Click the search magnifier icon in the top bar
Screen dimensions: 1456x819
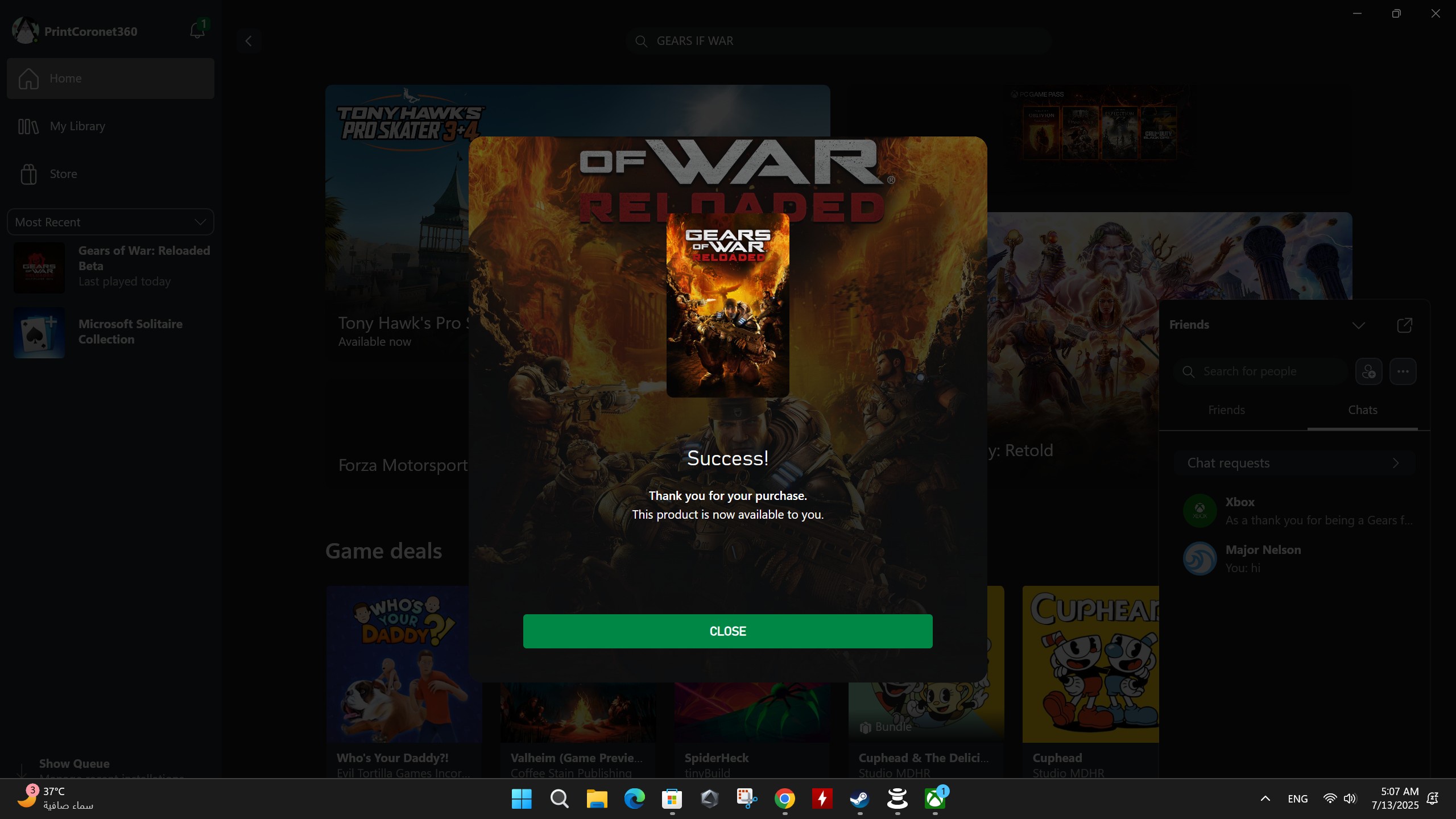(x=641, y=41)
